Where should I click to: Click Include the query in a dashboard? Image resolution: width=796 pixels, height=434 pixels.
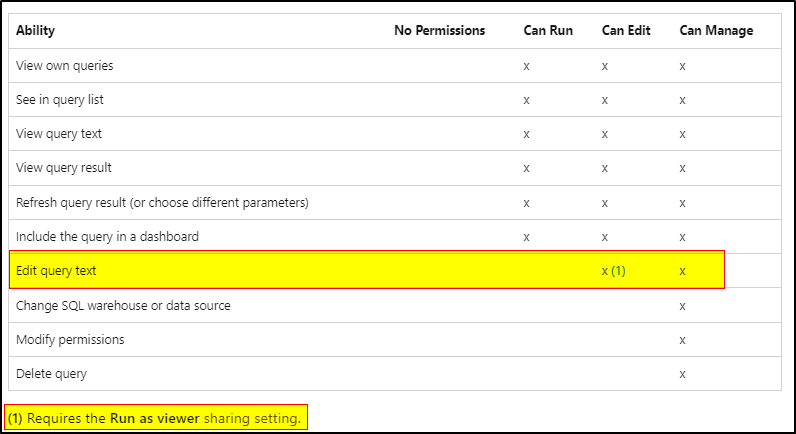click(x=107, y=237)
